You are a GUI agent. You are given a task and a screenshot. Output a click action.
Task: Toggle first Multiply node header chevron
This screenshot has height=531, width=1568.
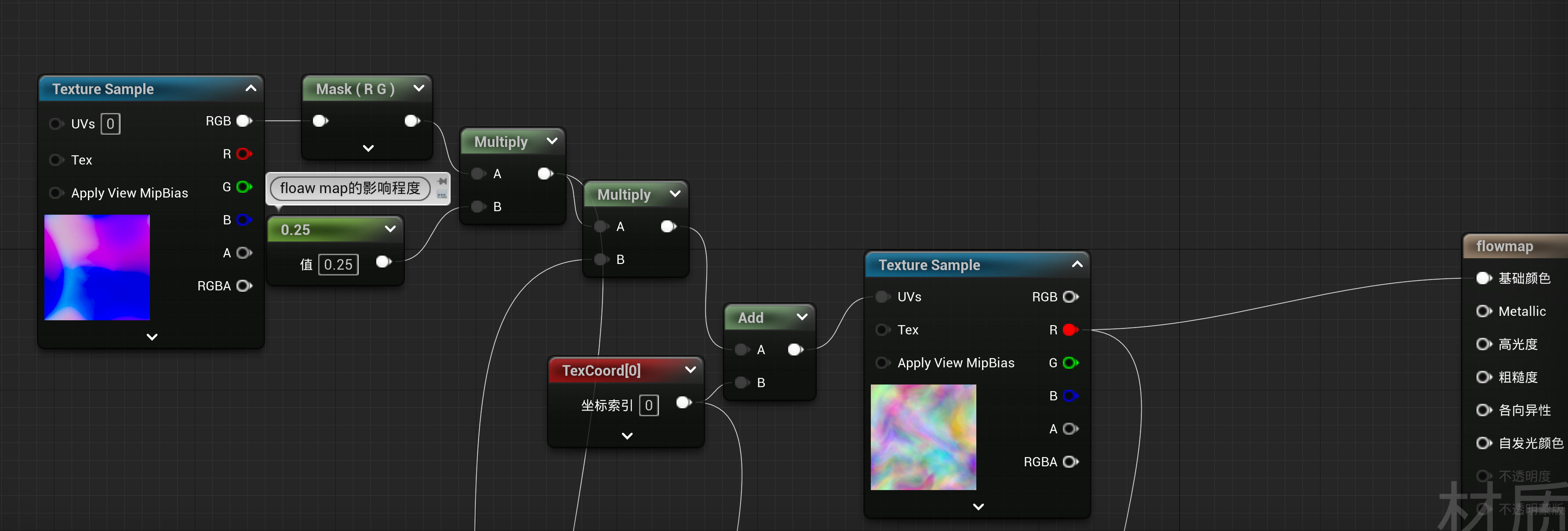552,141
